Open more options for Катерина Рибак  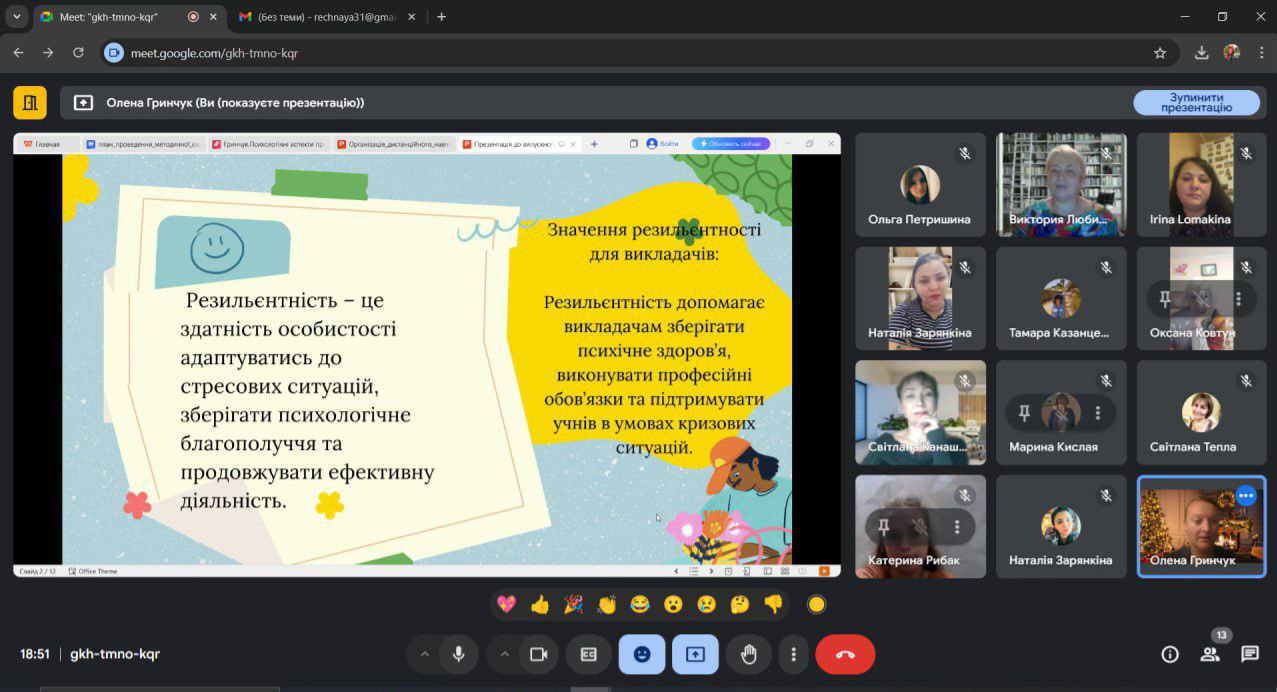click(x=957, y=526)
